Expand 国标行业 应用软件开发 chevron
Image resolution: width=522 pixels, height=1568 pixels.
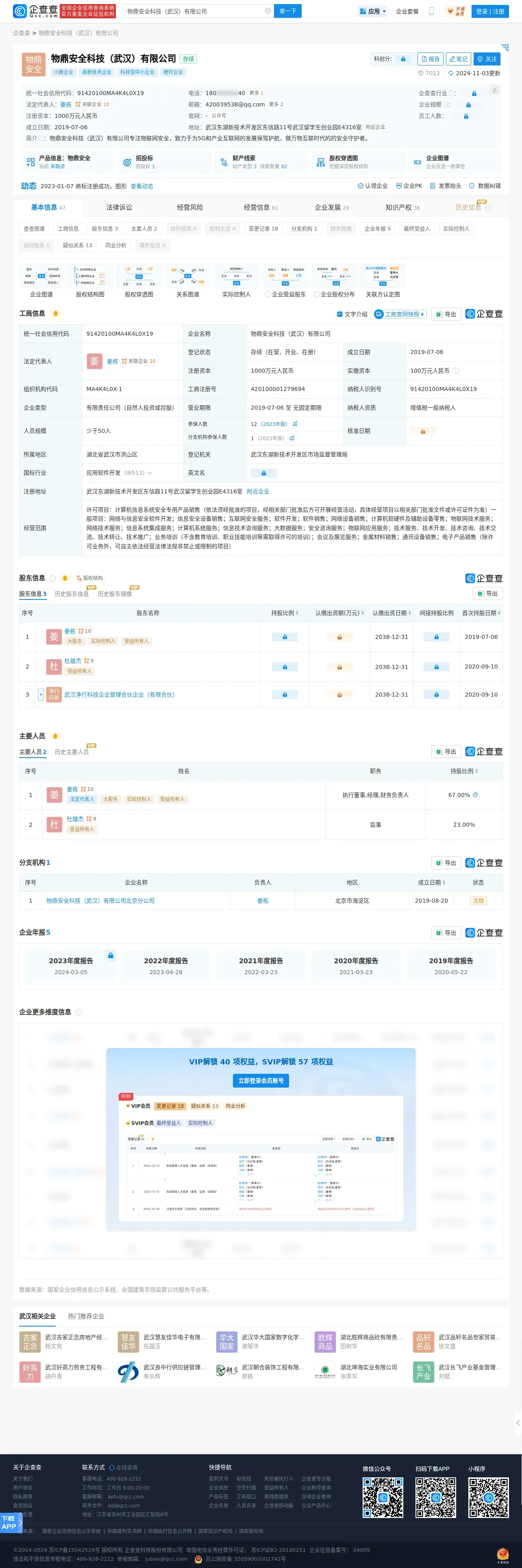tap(150, 473)
